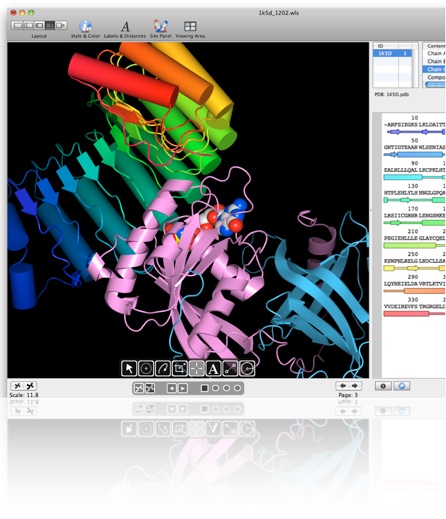Click the cyan helix bar under residue 90
The image size is (446, 519).
[403, 177]
